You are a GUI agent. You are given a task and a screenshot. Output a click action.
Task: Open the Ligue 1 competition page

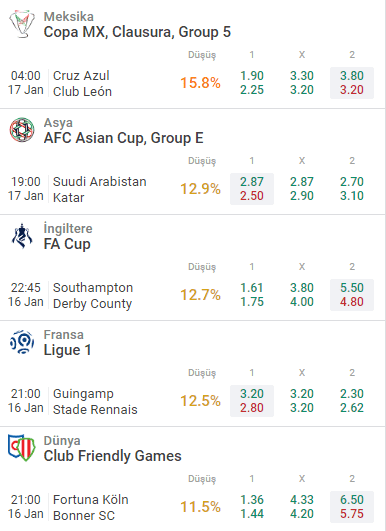coord(67,350)
